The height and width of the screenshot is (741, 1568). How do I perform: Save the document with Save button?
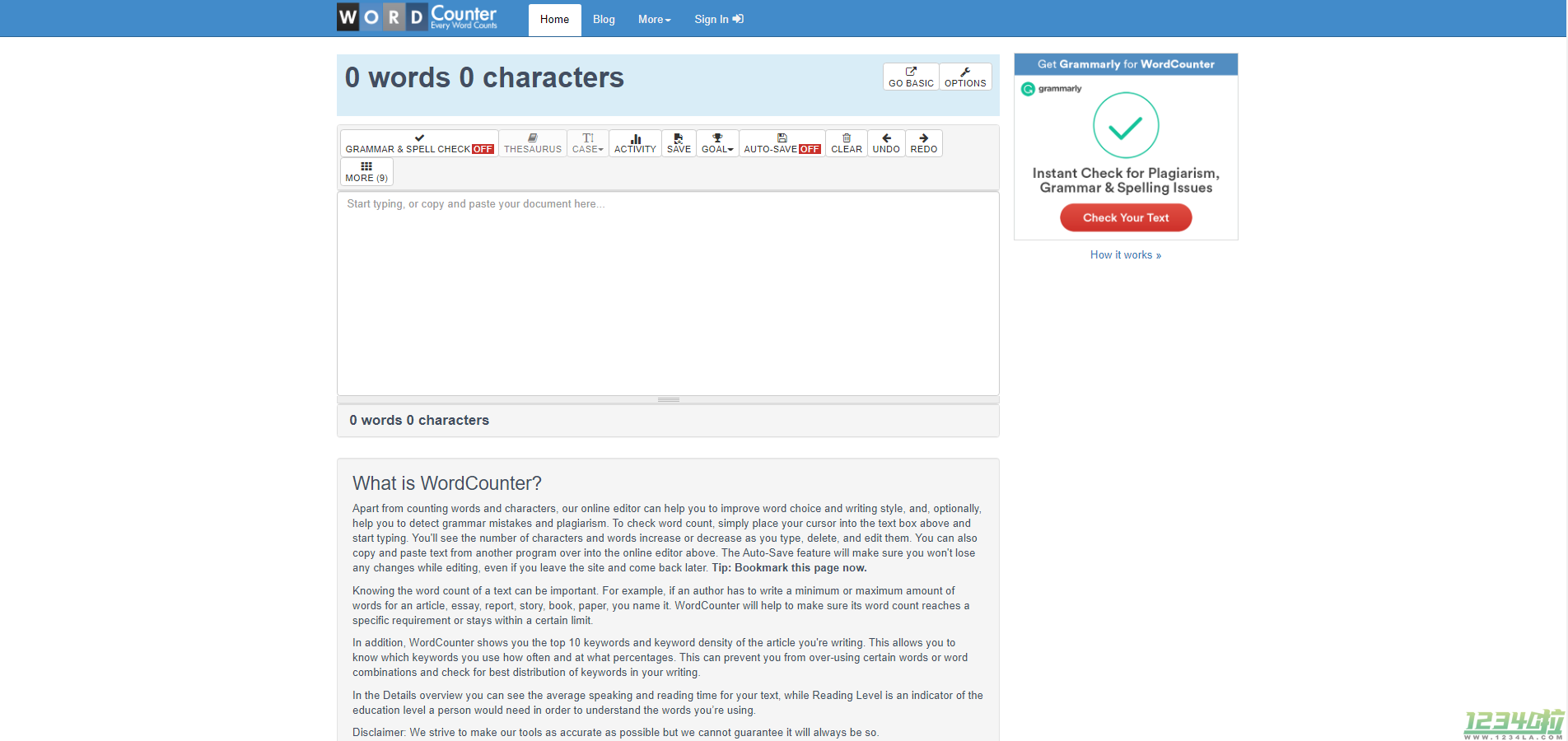pos(679,143)
